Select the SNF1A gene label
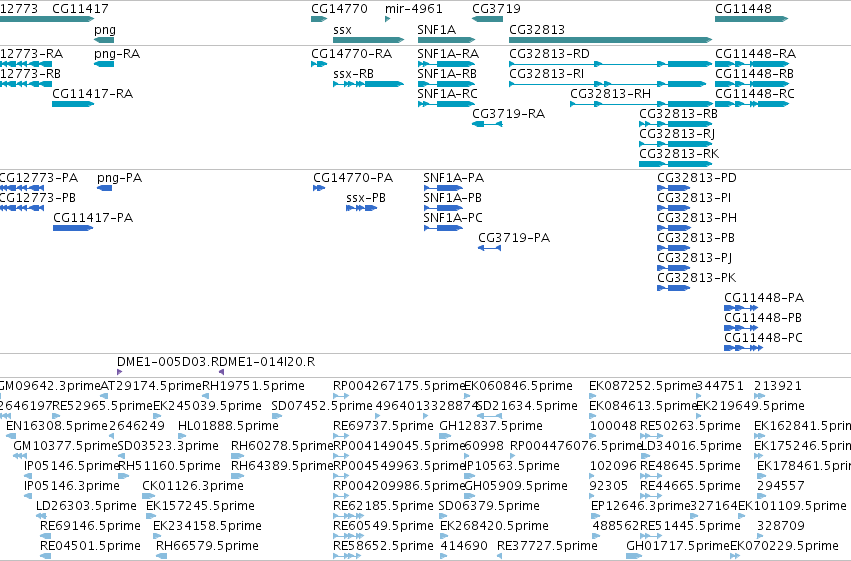Image resolution: width=851 pixels, height=561 pixels. [436, 30]
